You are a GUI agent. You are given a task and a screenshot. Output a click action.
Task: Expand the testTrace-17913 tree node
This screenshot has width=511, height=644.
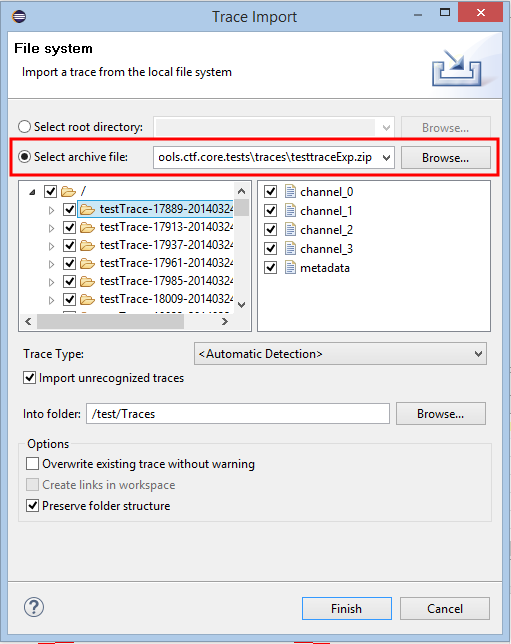pos(51,228)
